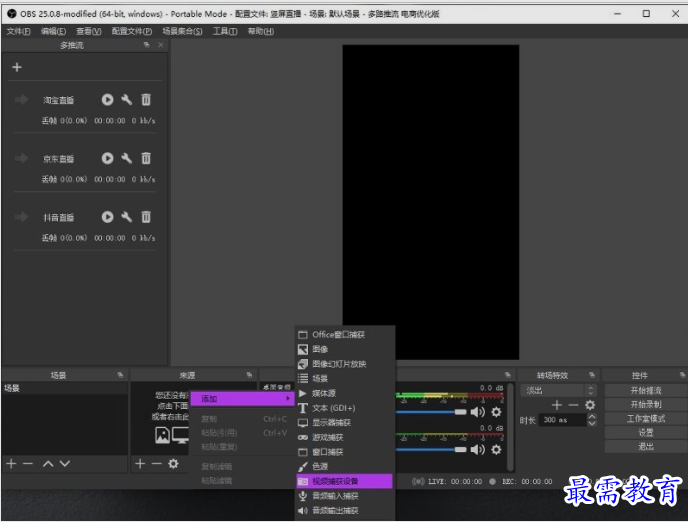This screenshot has width=688, height=522.
Task: Start the 京东直播 stream play icon
Action: 108,158
